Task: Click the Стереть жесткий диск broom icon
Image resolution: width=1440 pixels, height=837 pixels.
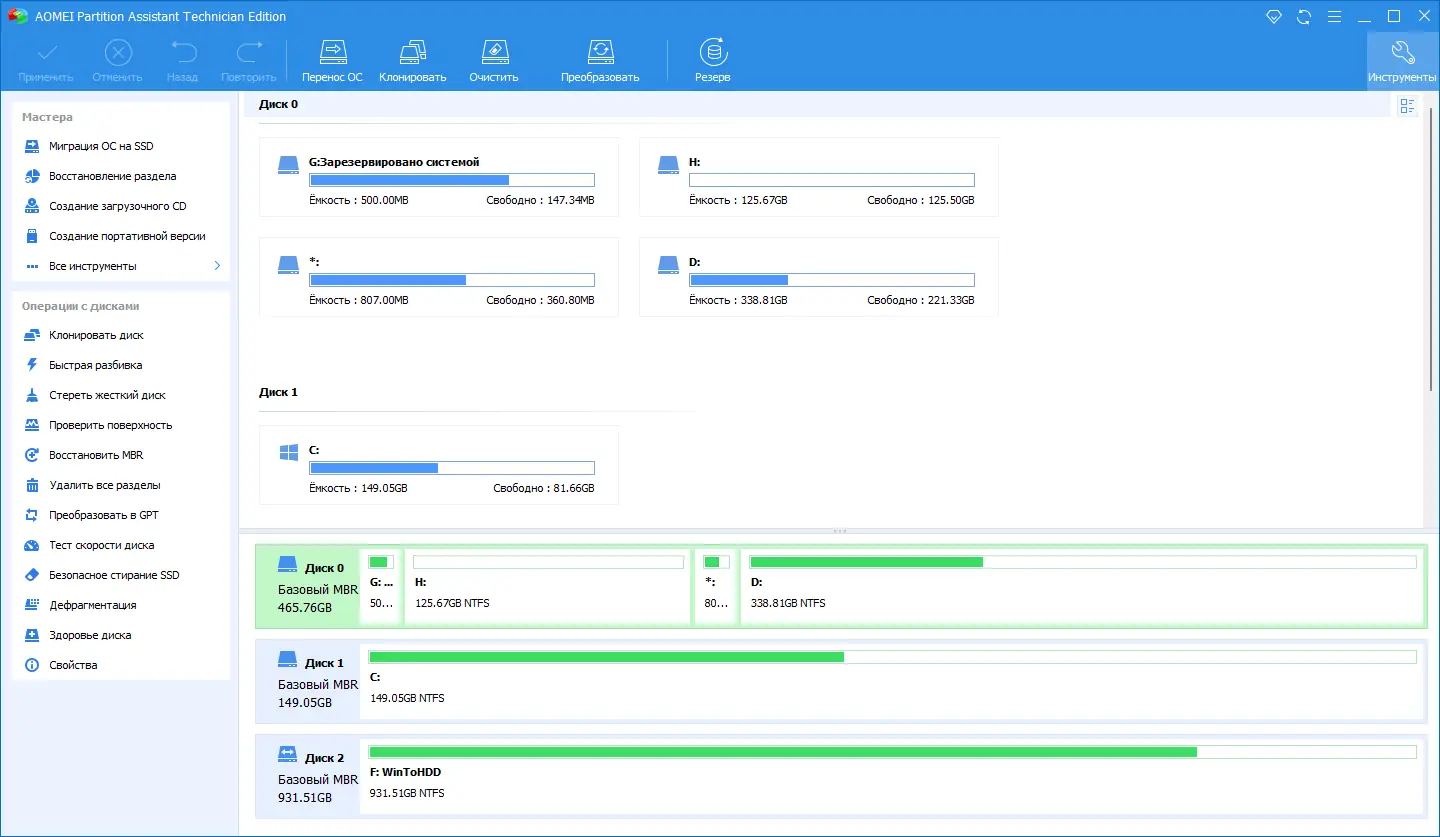Action: pyautogui.click(x=31, y=395)
